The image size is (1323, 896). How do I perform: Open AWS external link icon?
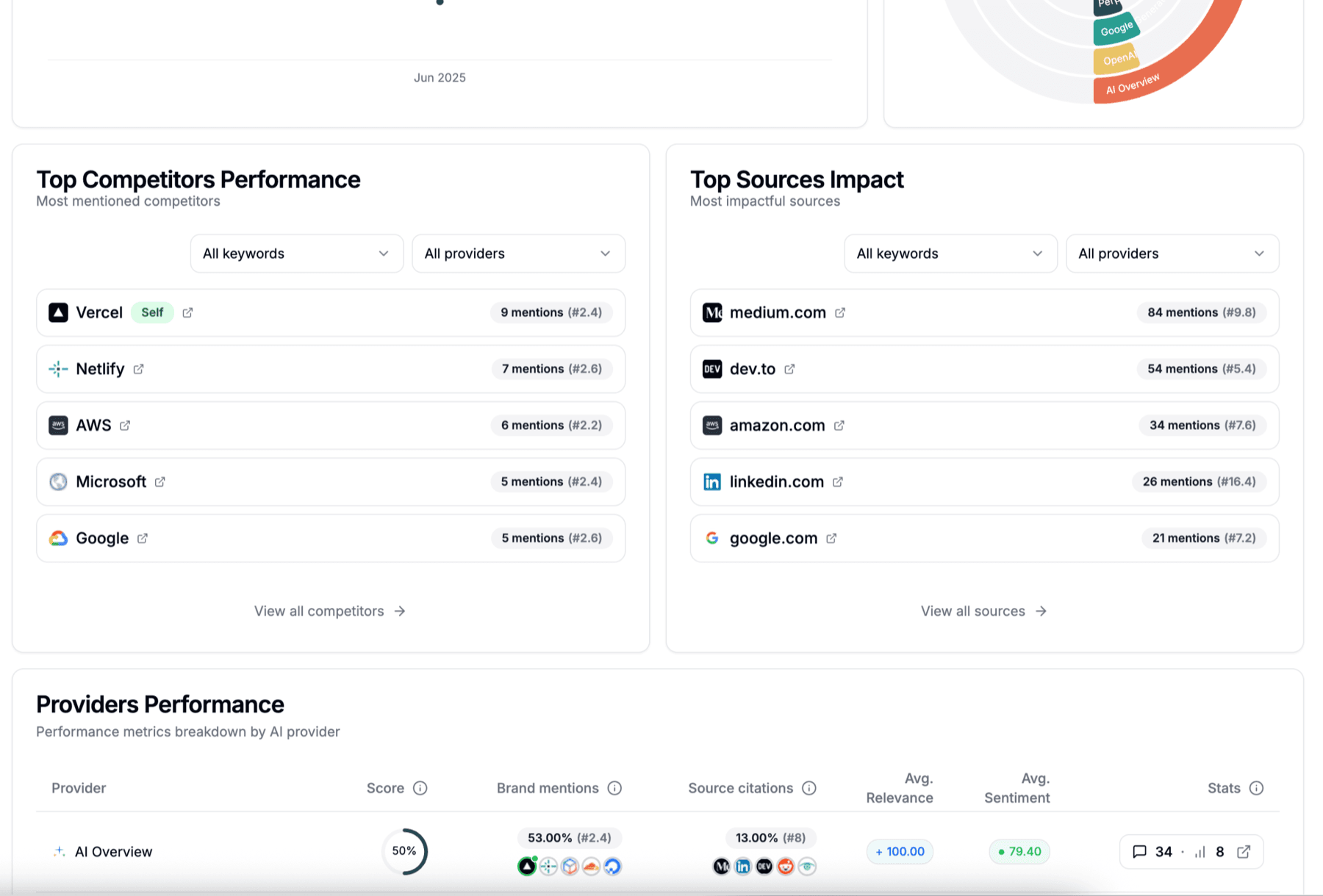[x=125, y=426]
